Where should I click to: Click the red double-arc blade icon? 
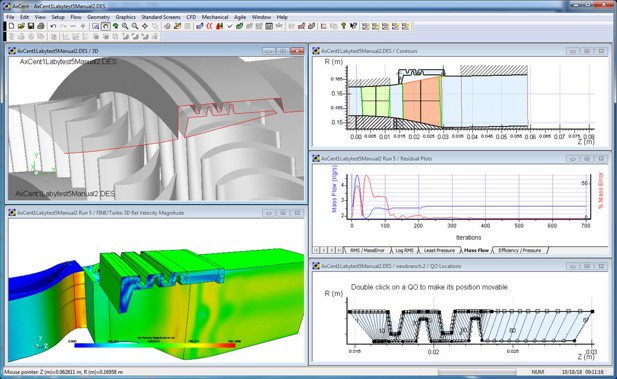coord(209,26)
